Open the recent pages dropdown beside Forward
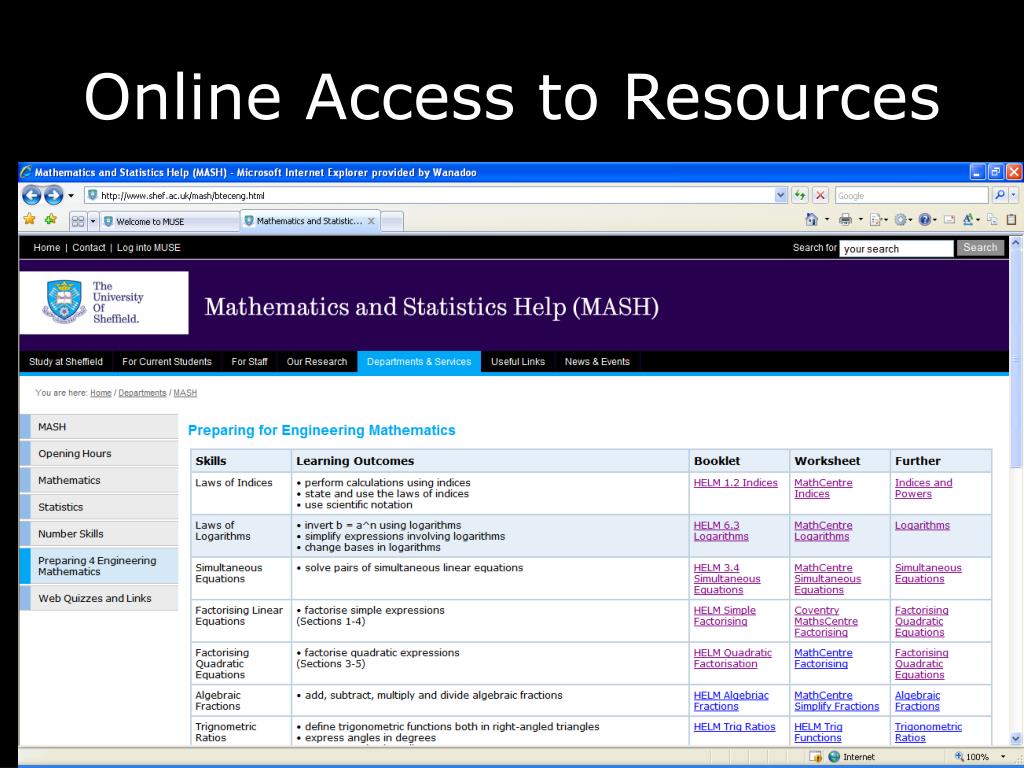 click(x=71, y=195)
